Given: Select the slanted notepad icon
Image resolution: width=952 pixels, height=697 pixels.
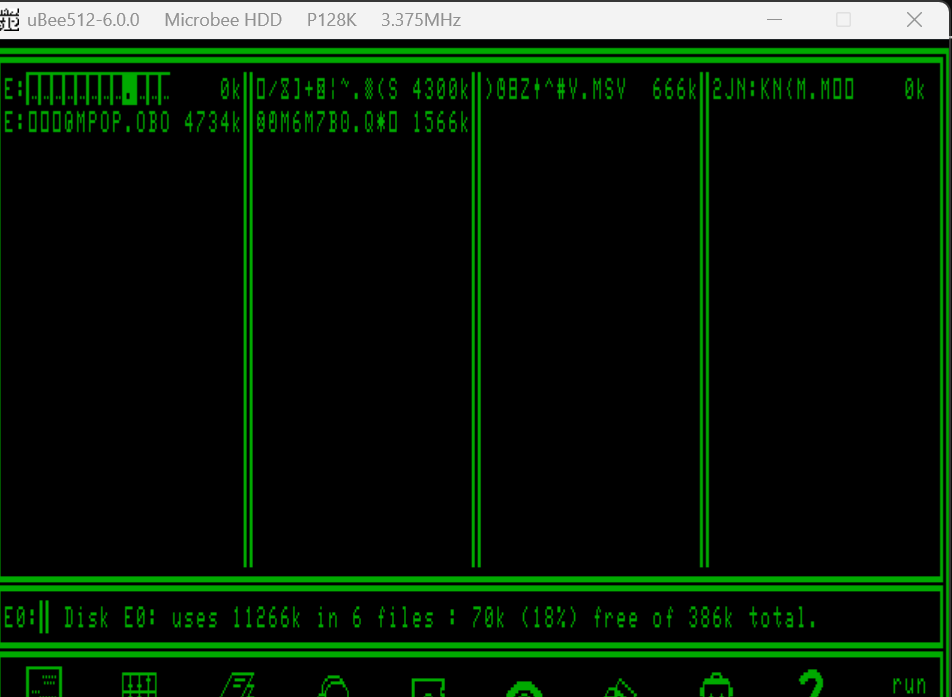Looking at the screenshot, I should pyautogui.click(x=236, y=685).
